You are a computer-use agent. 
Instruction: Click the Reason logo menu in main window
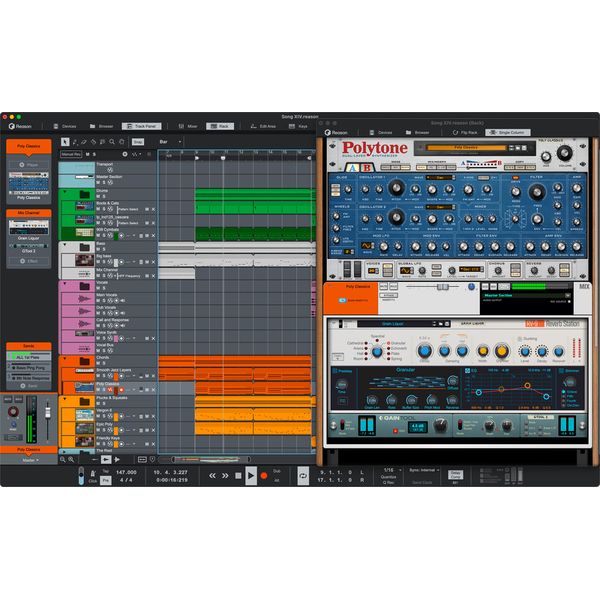click(x=20, y=126)
